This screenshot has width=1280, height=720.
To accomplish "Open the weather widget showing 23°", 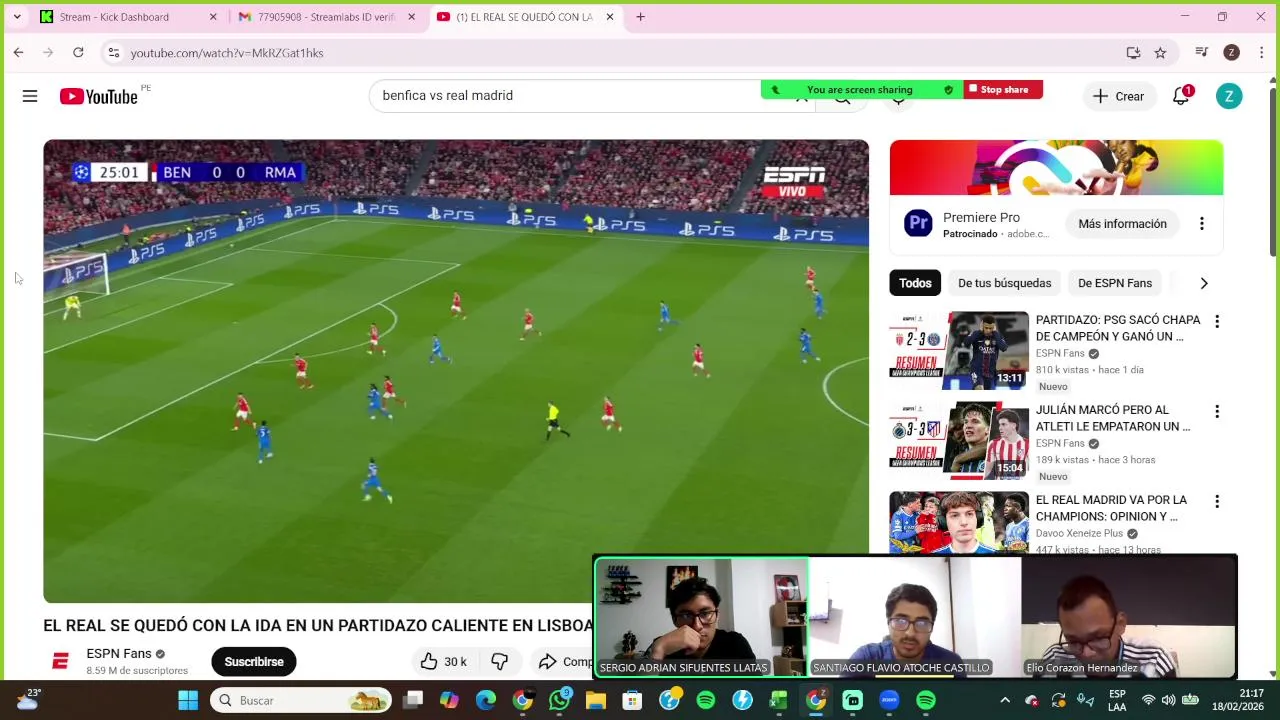I will point(27,700).
